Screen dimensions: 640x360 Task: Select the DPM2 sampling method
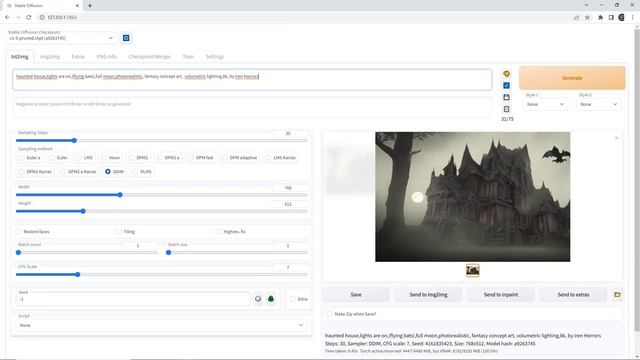[x=138, y=158]
